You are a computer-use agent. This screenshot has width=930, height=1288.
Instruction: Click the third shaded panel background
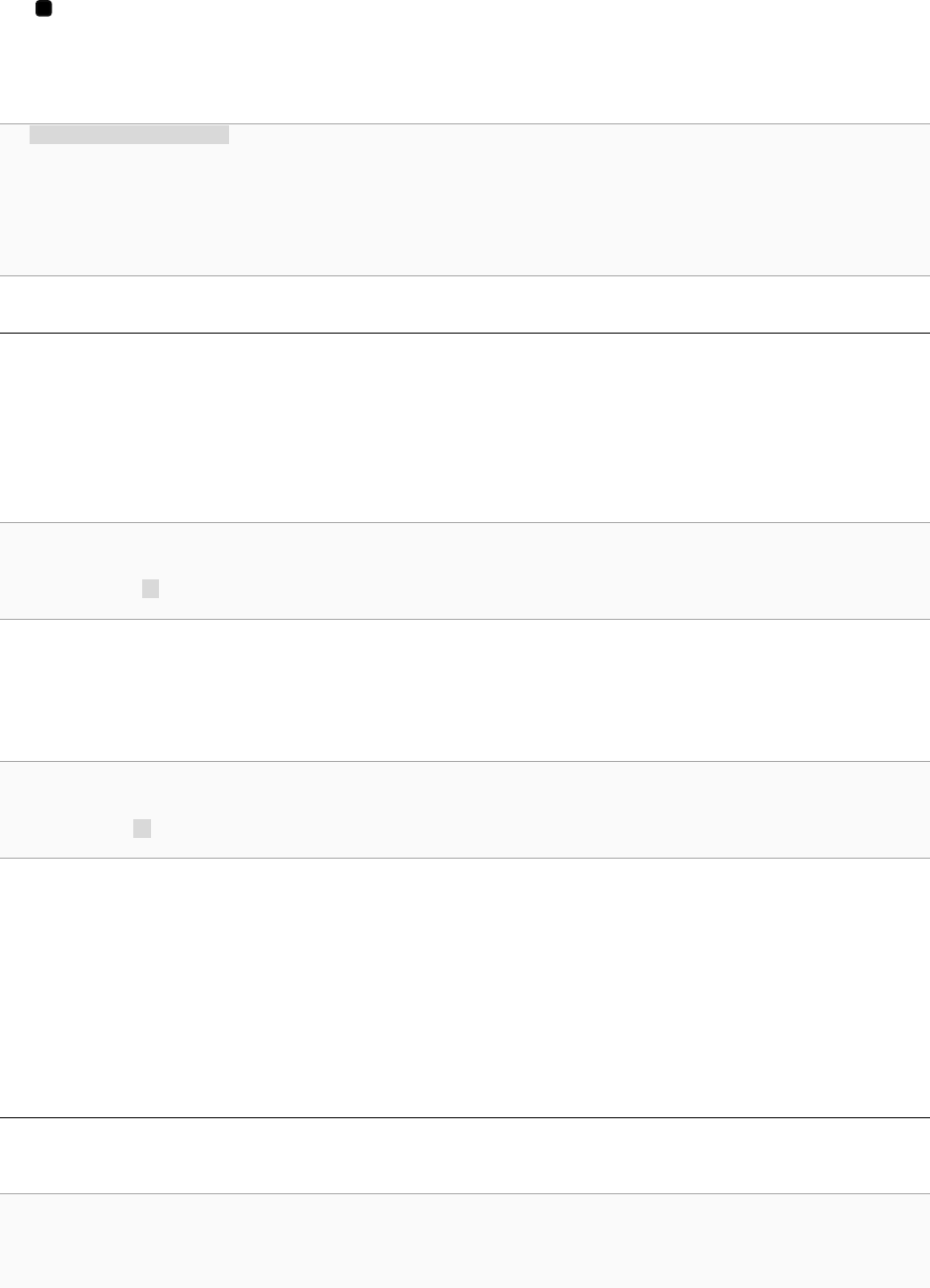click(465, 809)
